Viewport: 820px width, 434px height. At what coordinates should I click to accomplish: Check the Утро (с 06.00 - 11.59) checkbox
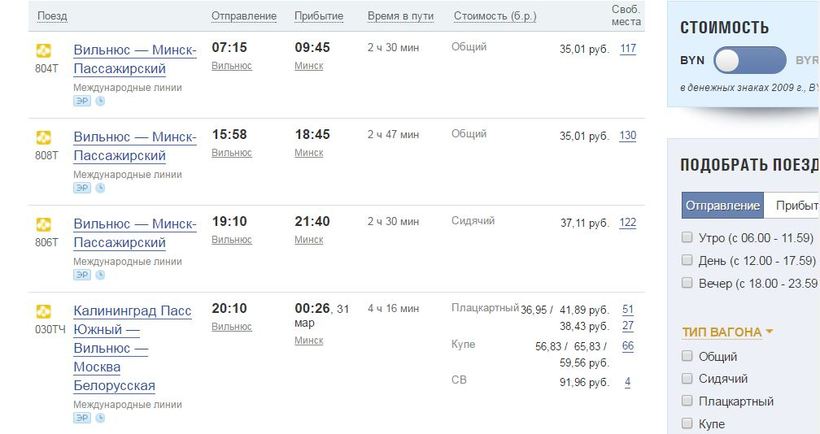[687, 238]
